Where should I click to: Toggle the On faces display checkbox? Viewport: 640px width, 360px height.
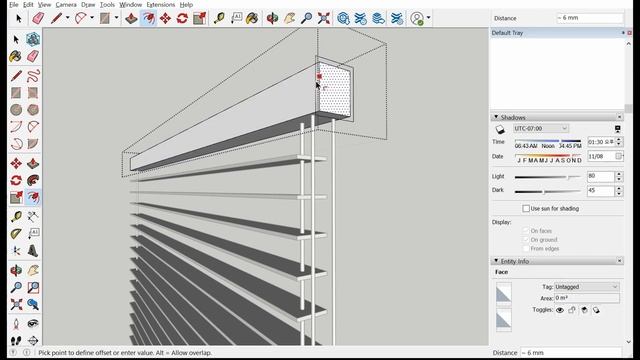coord(526,231)
